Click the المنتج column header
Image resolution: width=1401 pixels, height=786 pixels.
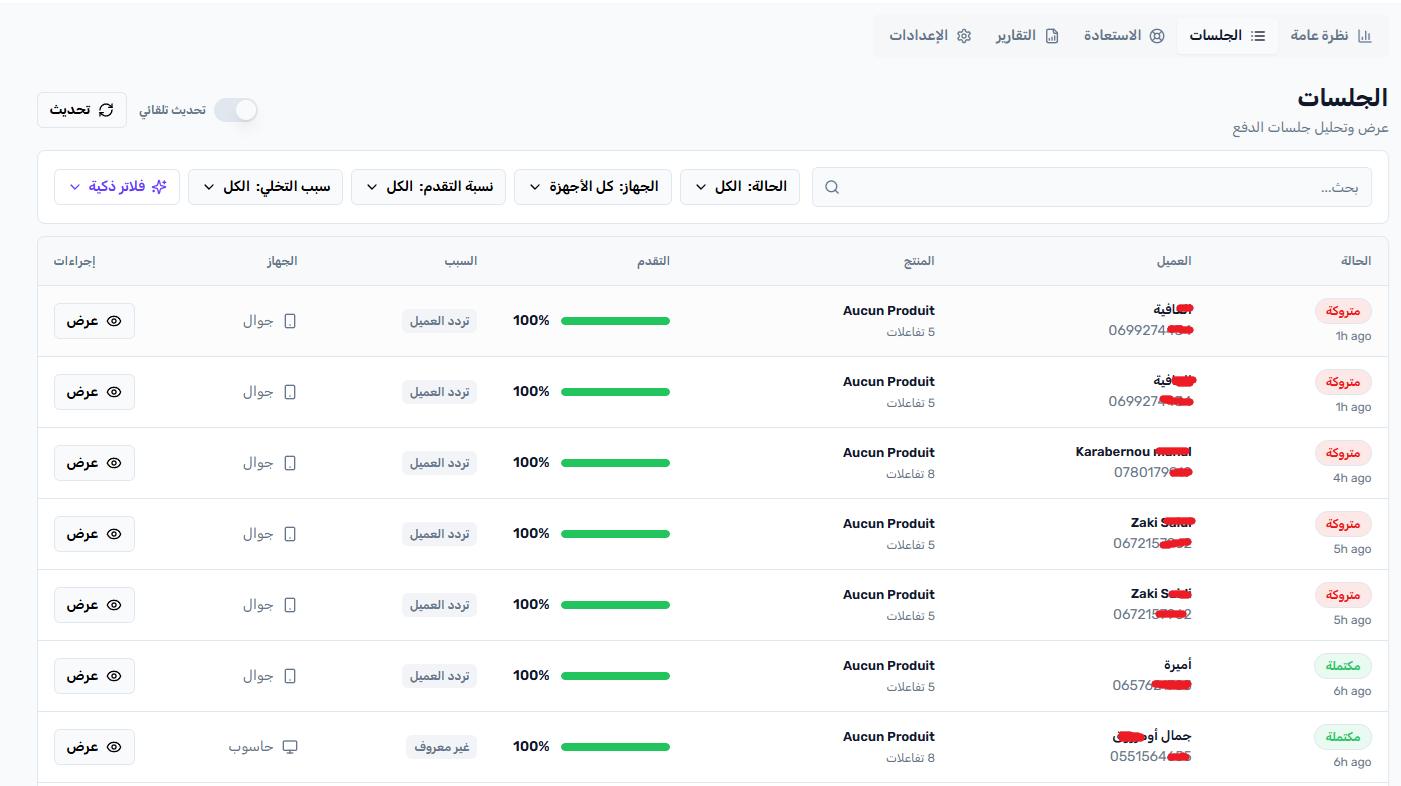tap(917, 261)
